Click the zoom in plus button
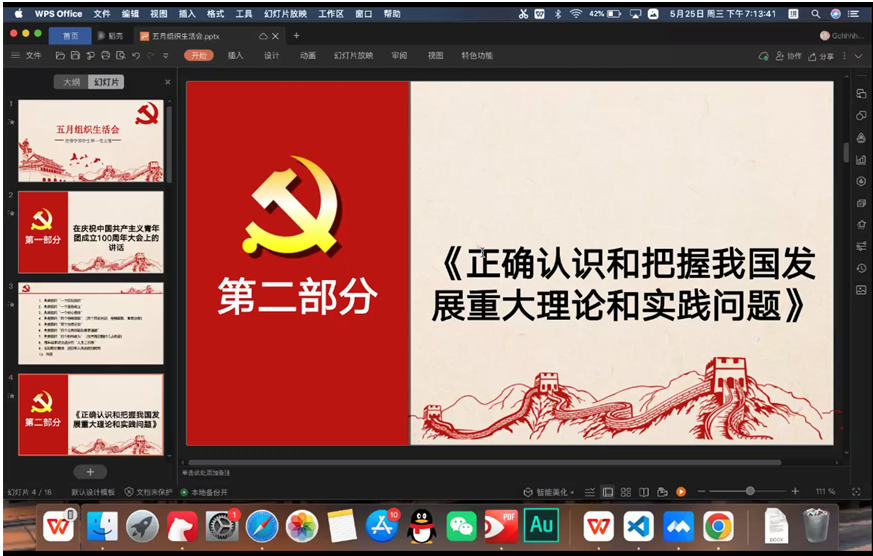This screenshot has height=556, width=873. [x=795, y=491]
